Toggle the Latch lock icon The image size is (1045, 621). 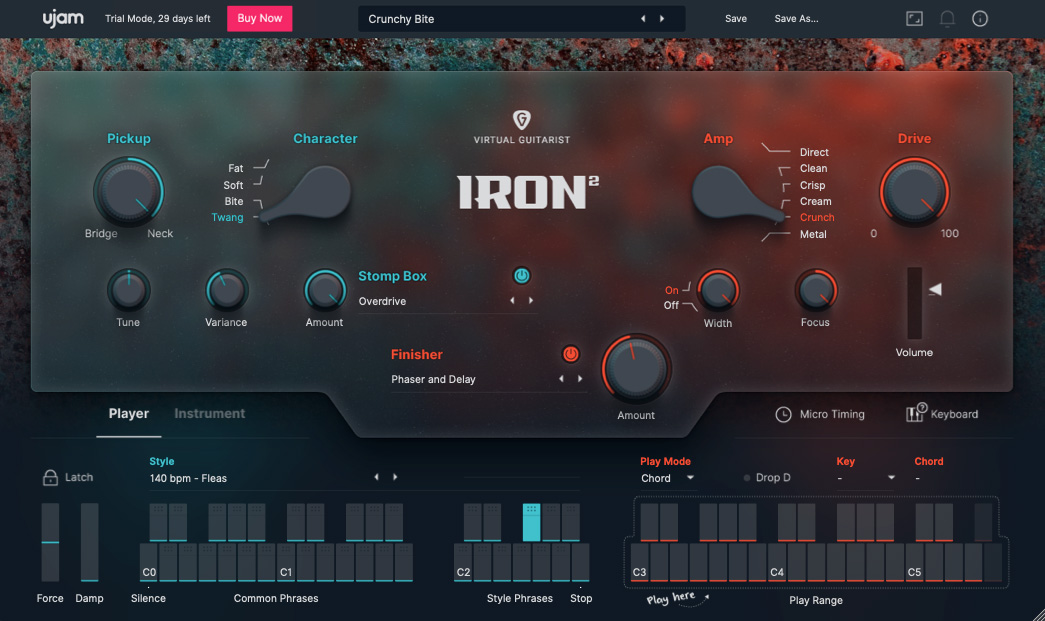tap(50, 477)
